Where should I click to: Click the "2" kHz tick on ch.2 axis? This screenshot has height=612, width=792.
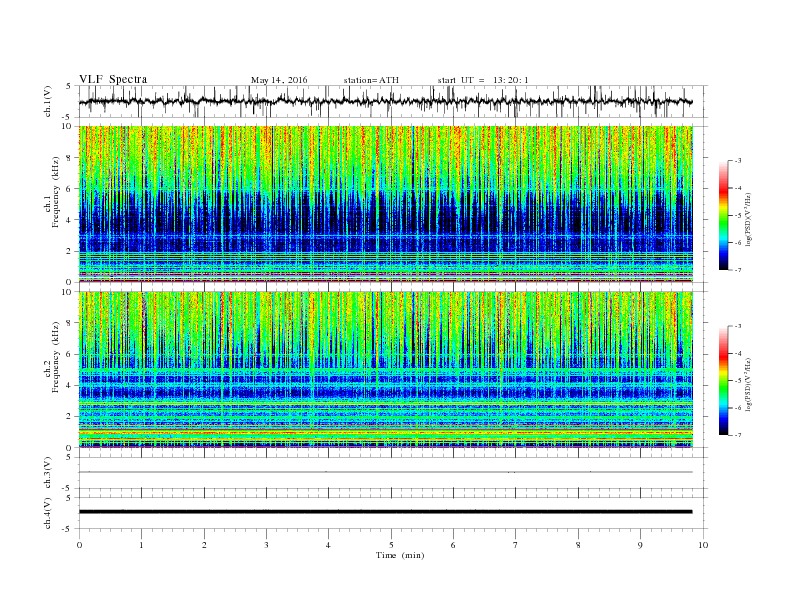(70, 417)
